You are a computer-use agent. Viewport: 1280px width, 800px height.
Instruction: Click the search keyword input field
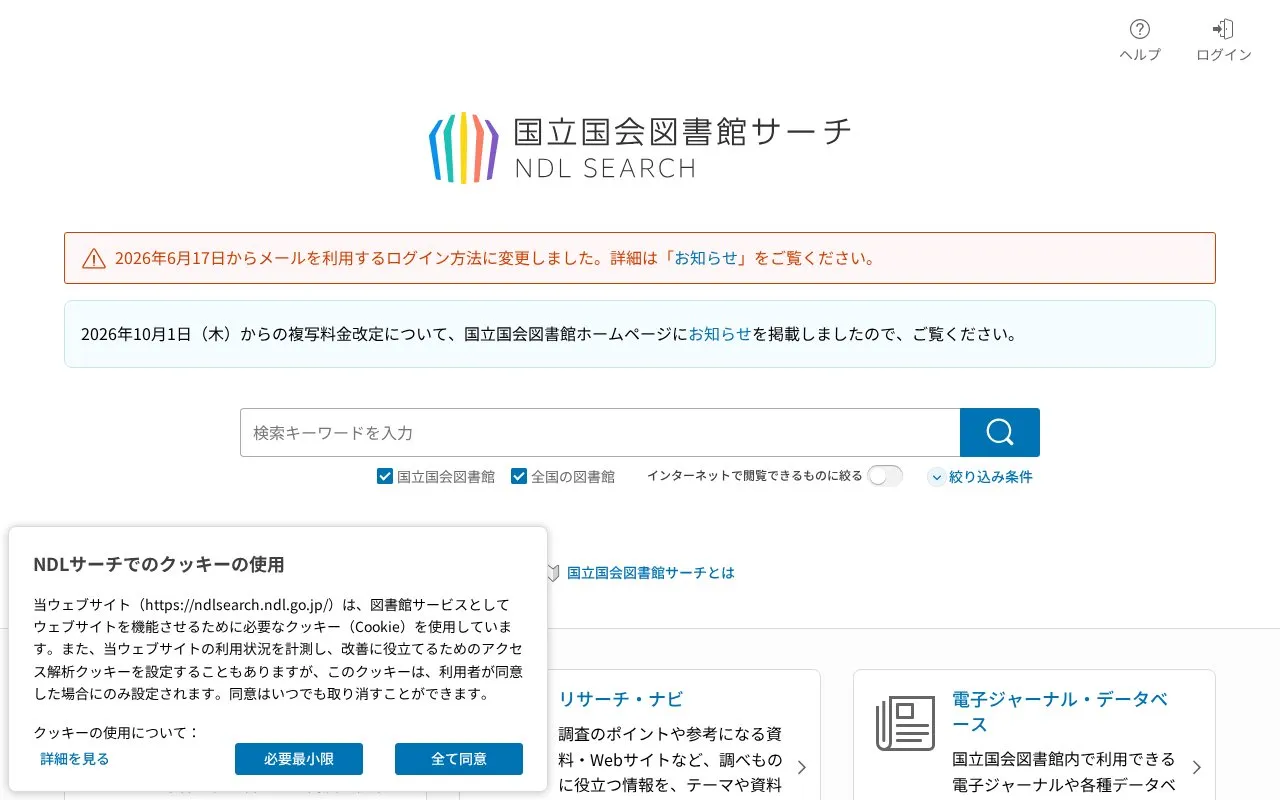click(x=600, y=432)
